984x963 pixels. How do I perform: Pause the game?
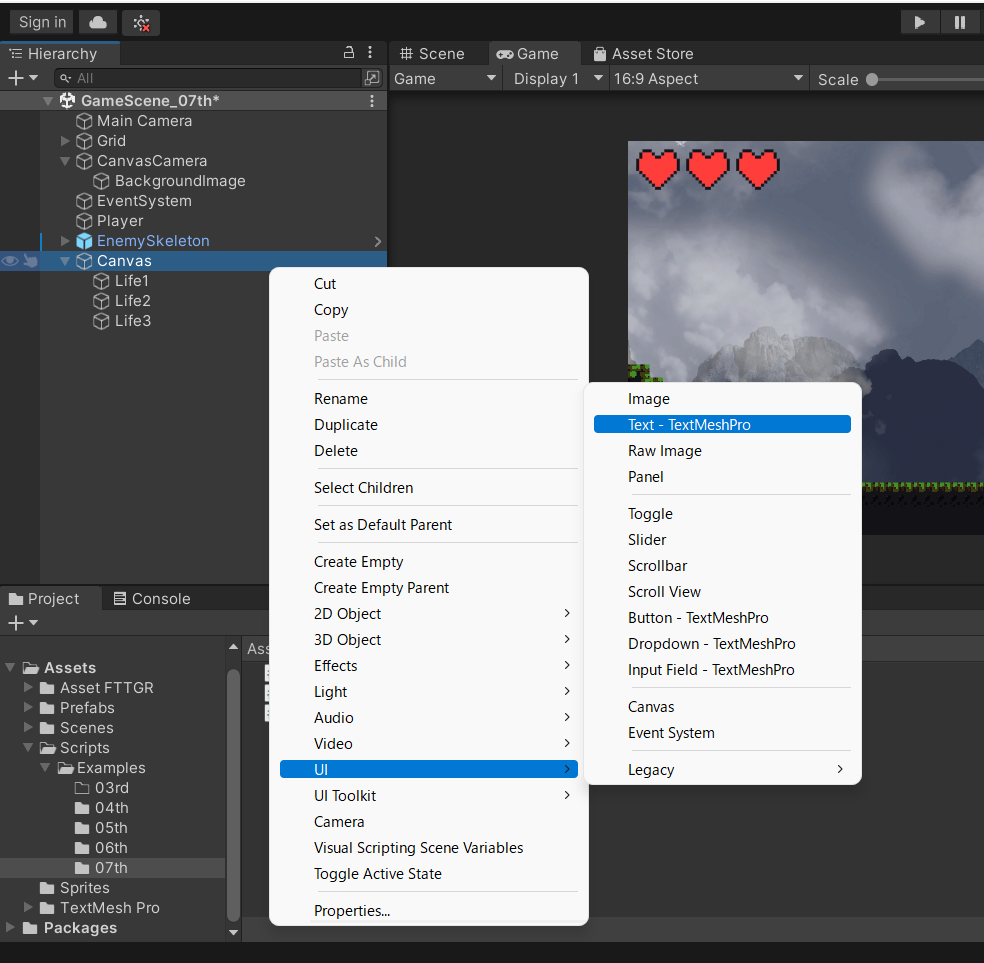pyautogui.click(x=960, y=23)
